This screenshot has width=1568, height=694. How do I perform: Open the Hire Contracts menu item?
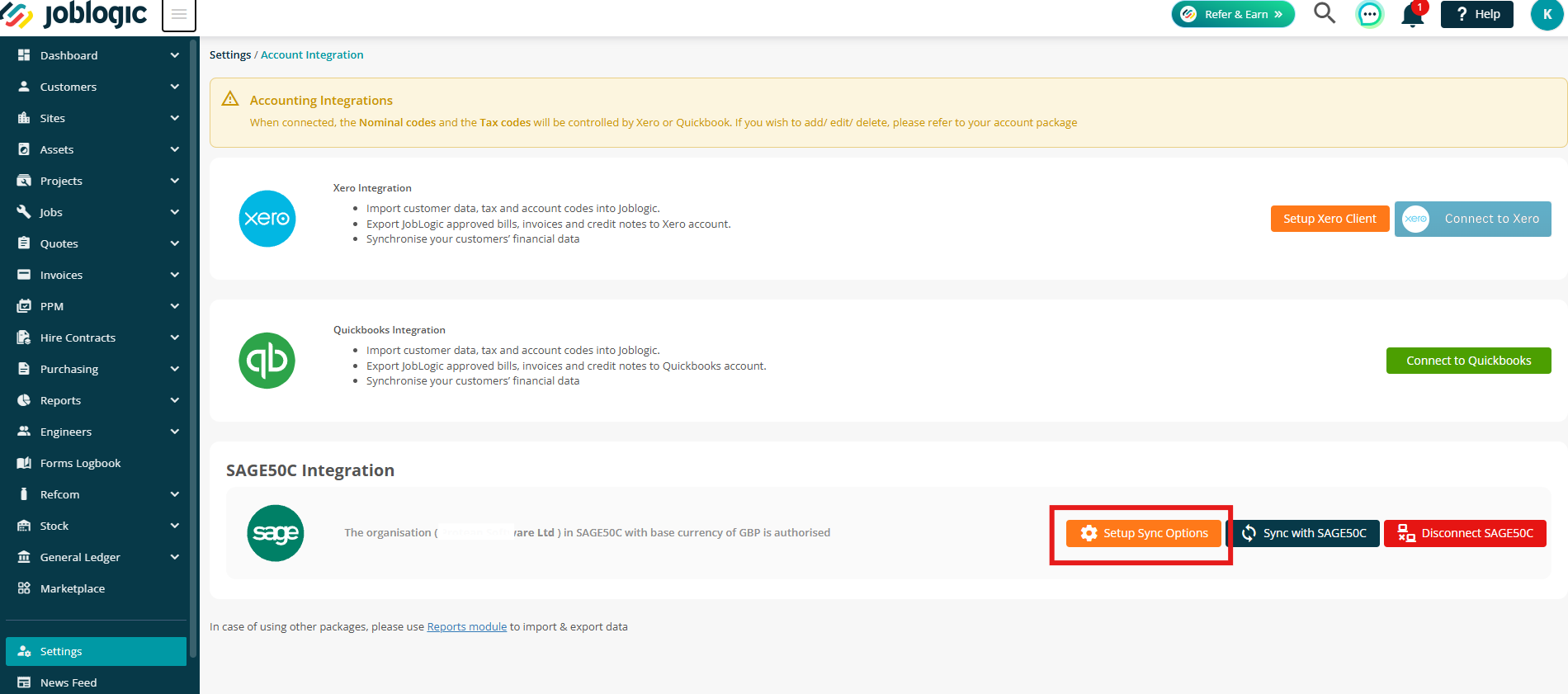tap(96, 338)
